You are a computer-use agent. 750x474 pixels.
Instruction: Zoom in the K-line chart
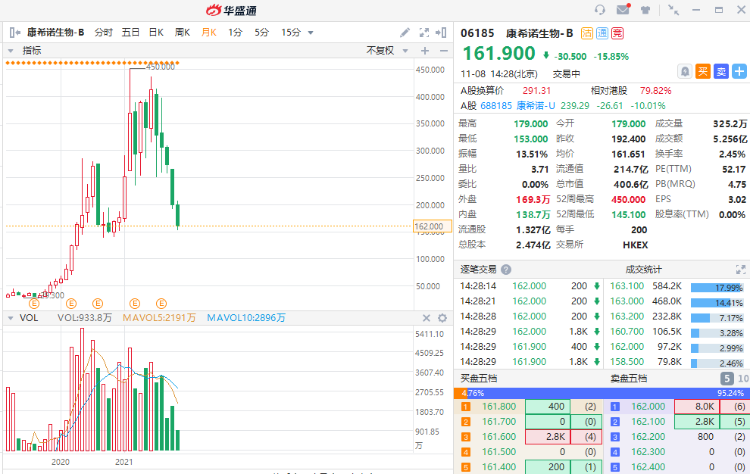pos(425,51)
